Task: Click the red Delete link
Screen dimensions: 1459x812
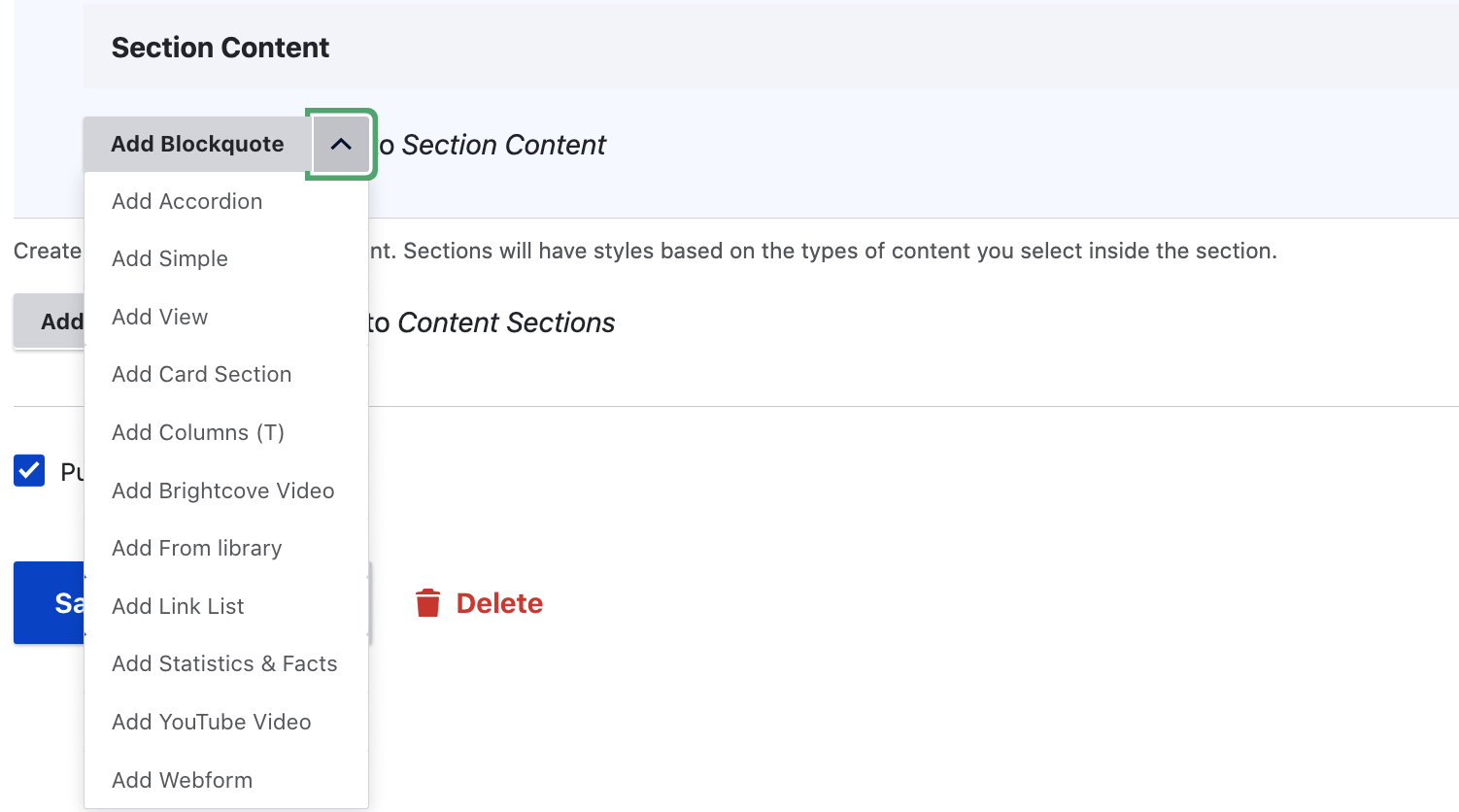Action: (x=499, y=603)
